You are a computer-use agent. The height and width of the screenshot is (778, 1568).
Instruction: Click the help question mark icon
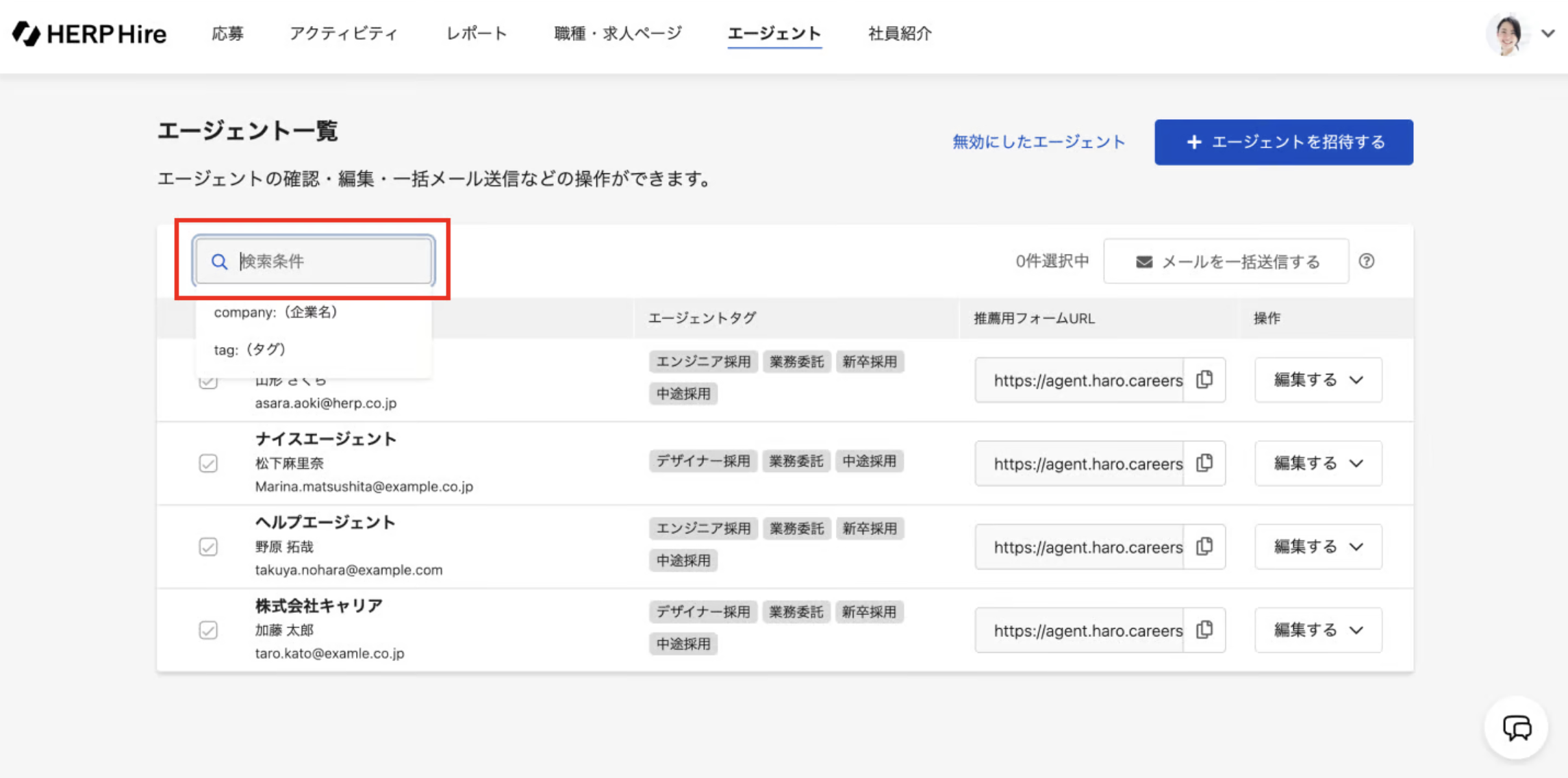[1366, 261]
